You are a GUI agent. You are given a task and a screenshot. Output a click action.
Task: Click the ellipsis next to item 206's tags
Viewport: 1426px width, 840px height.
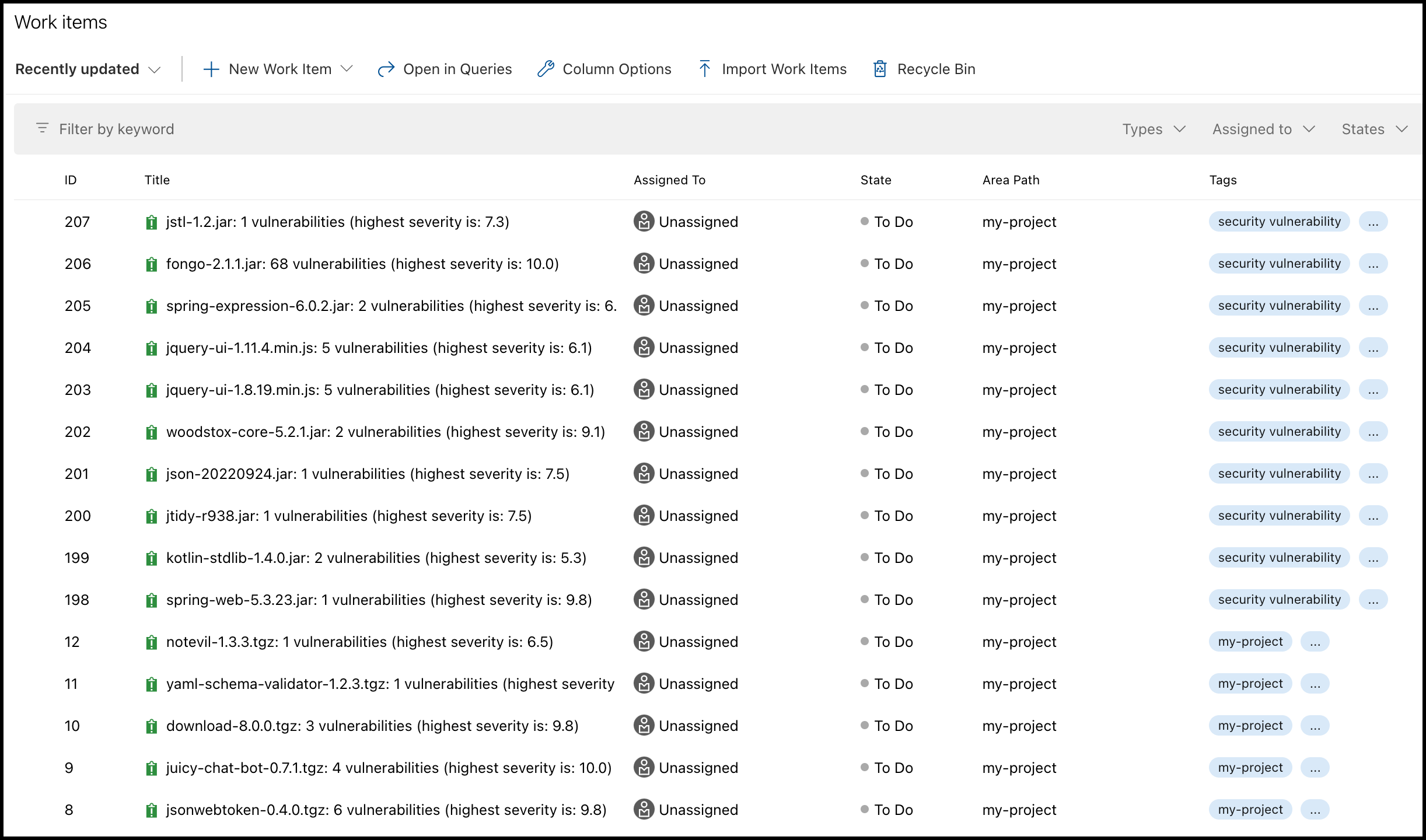[x=1373, y=264]
